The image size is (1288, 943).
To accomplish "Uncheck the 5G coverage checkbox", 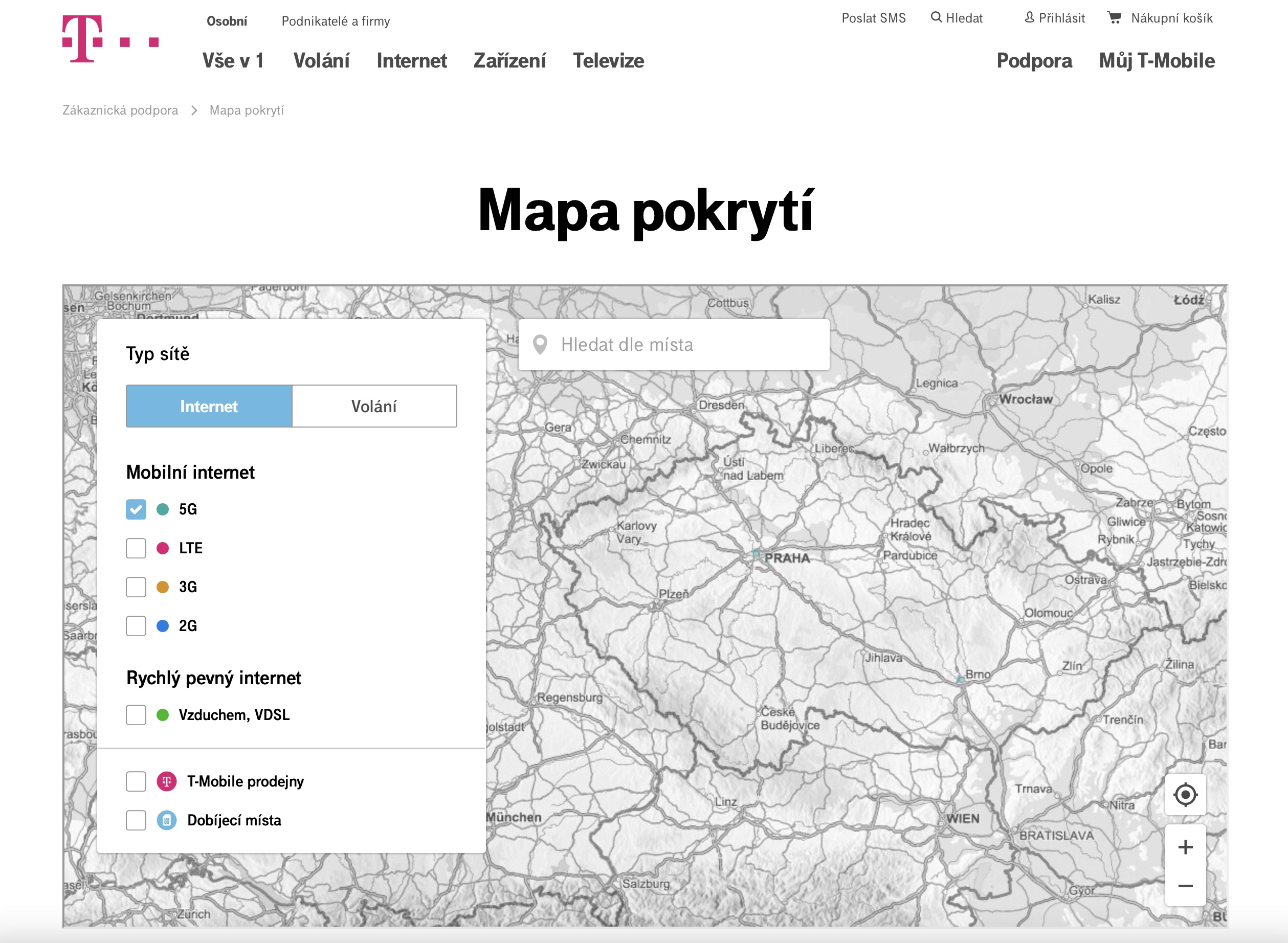I will click(x=136, y=509).
